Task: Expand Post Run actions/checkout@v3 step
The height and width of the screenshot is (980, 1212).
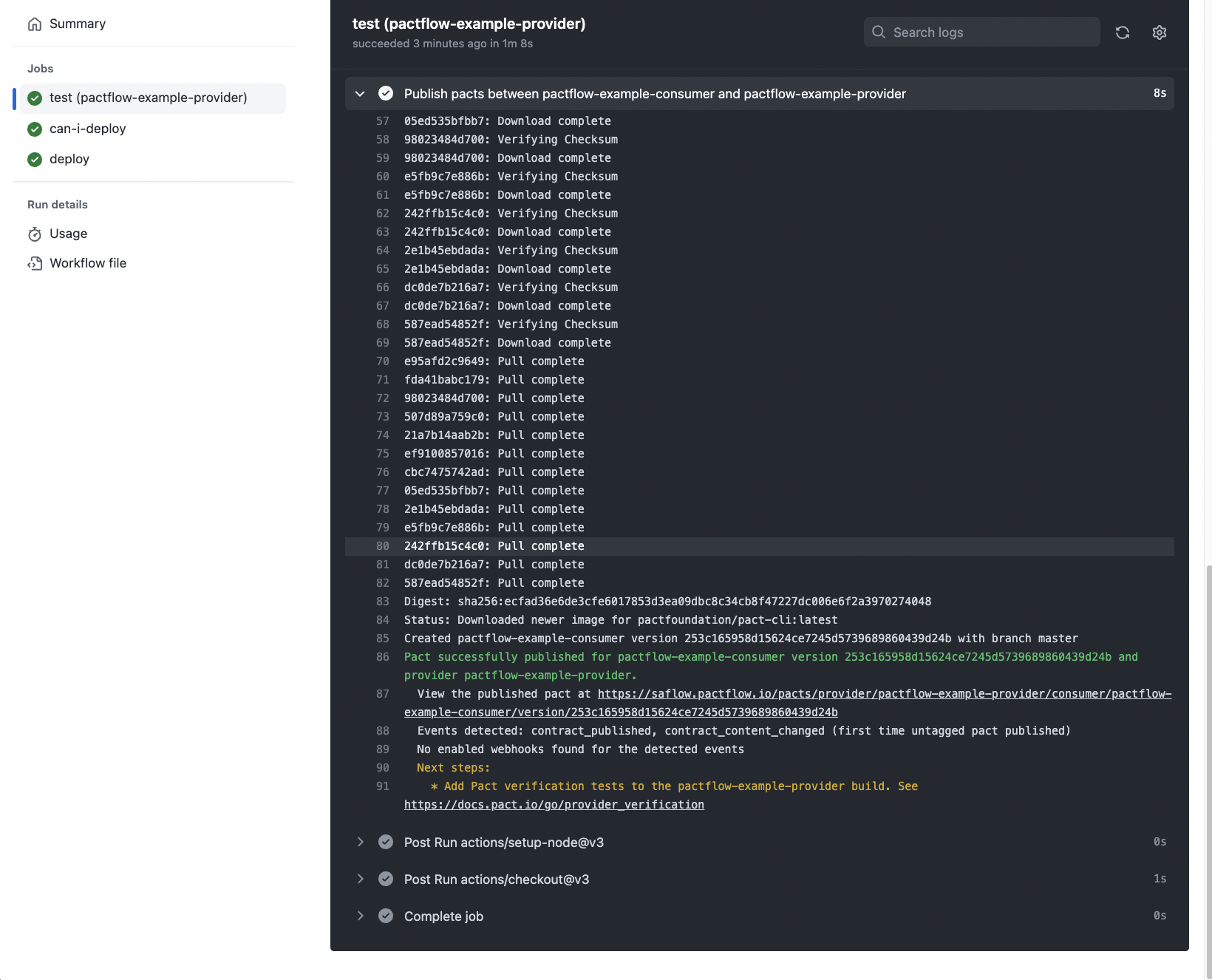Action: tap(360, 879)
